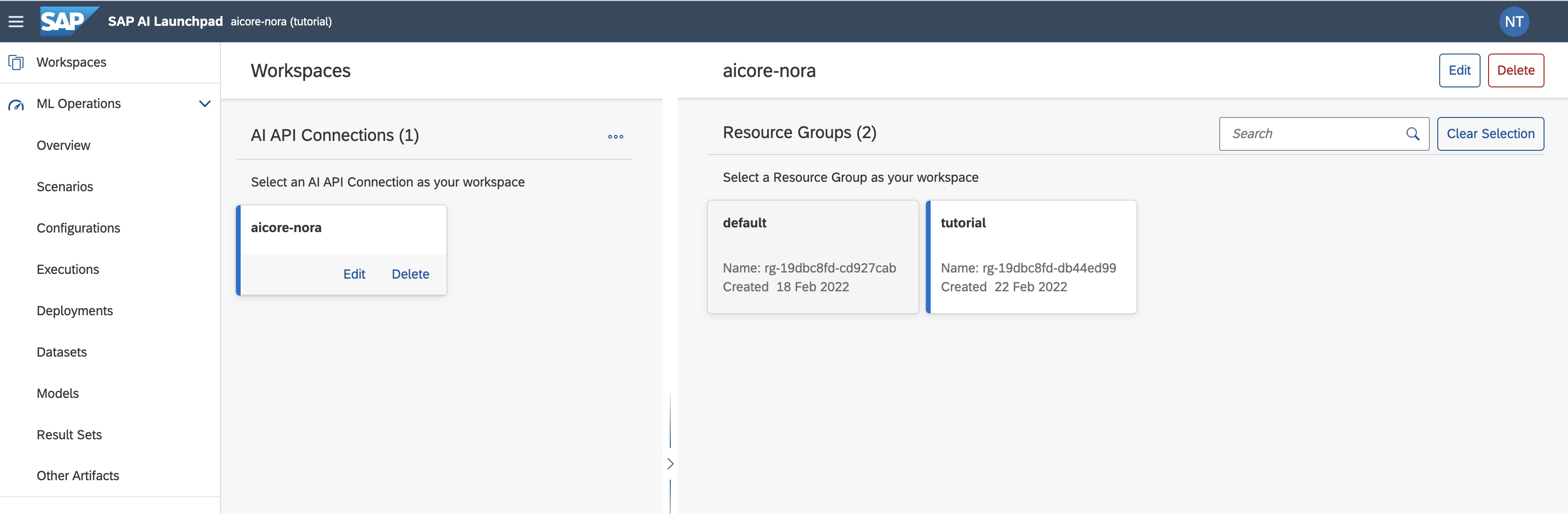Click red Delete button in header
The height and width of the screenshot is (514, 1568).
1516,70
